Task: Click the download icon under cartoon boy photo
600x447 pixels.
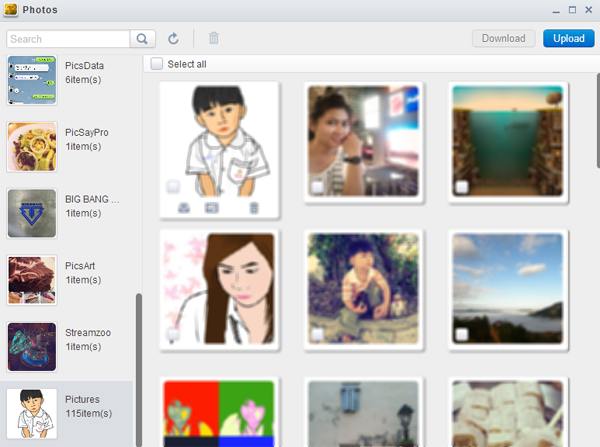Action: (184, 208)
